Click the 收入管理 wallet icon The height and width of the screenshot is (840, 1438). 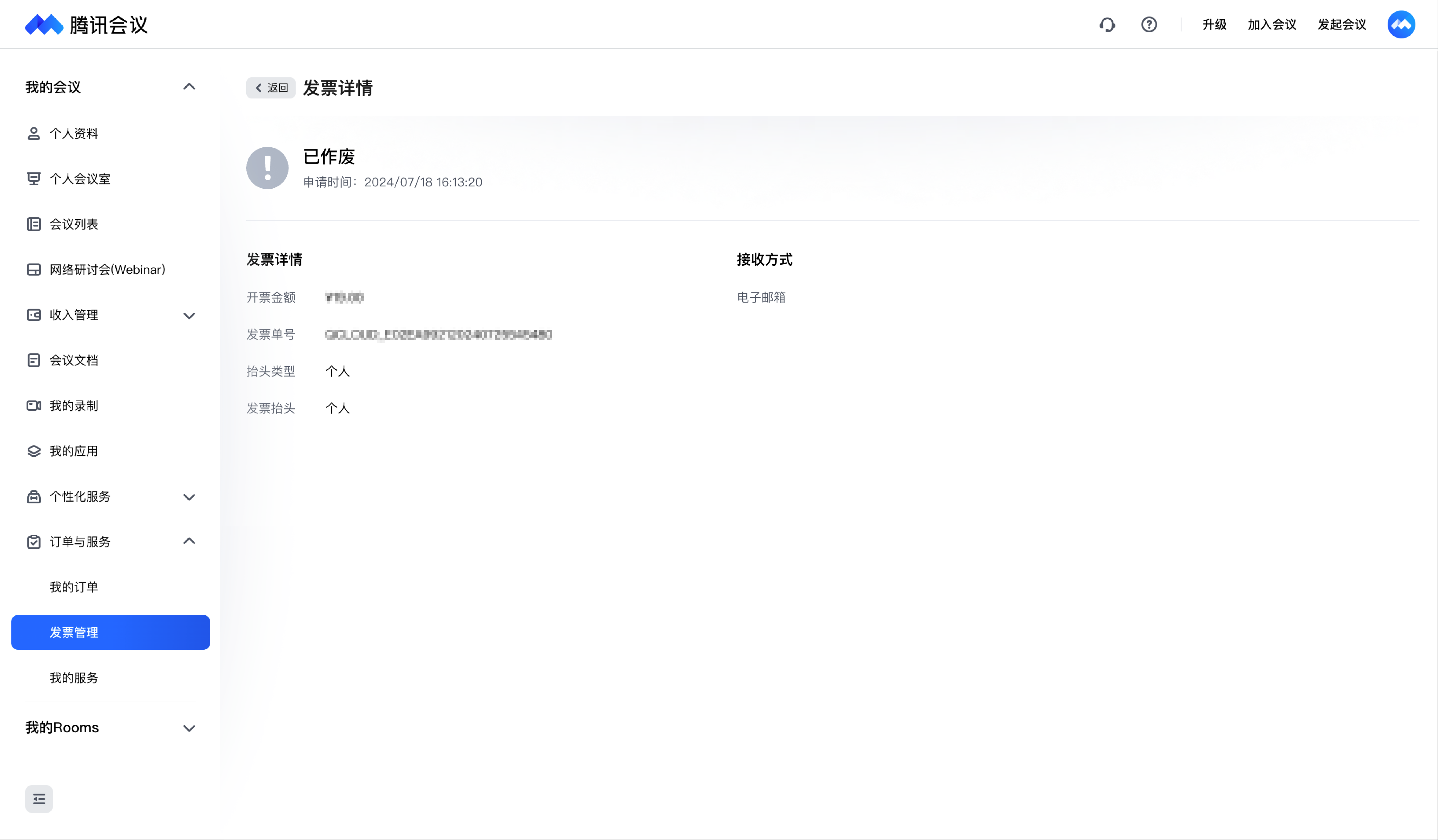tap(34, 315)
